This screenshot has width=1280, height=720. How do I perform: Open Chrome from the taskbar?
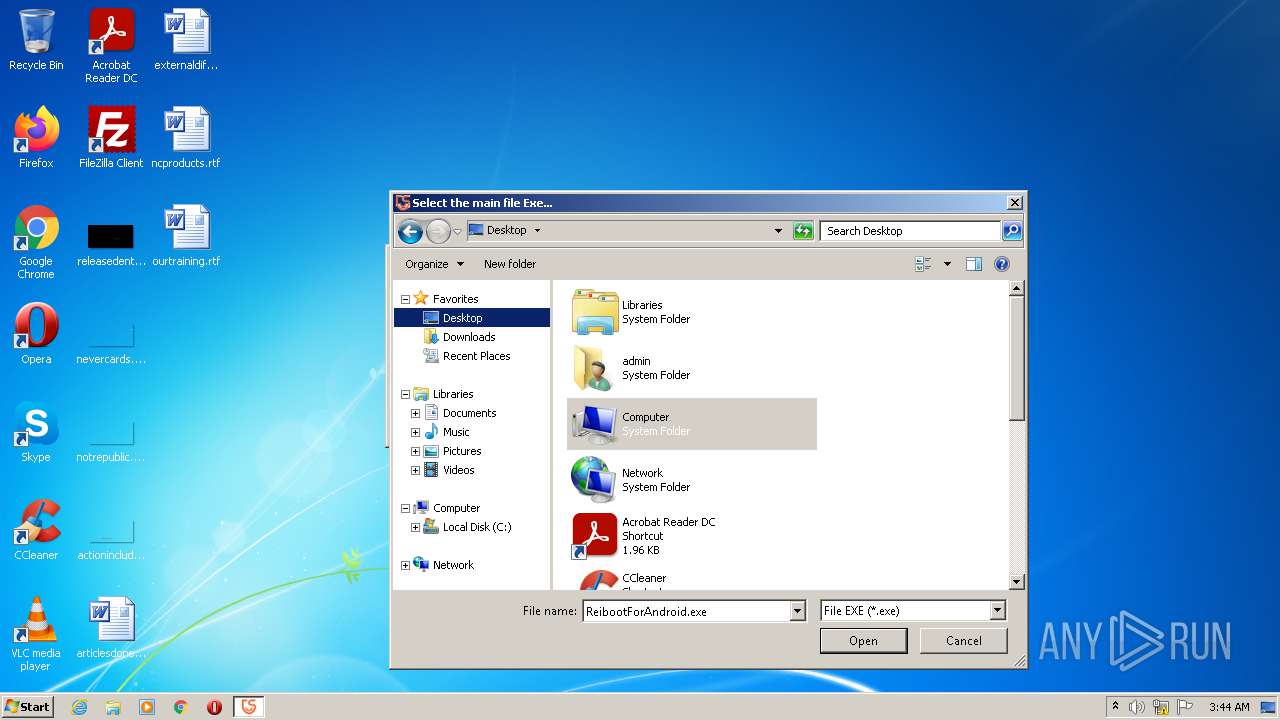(181, 707)
